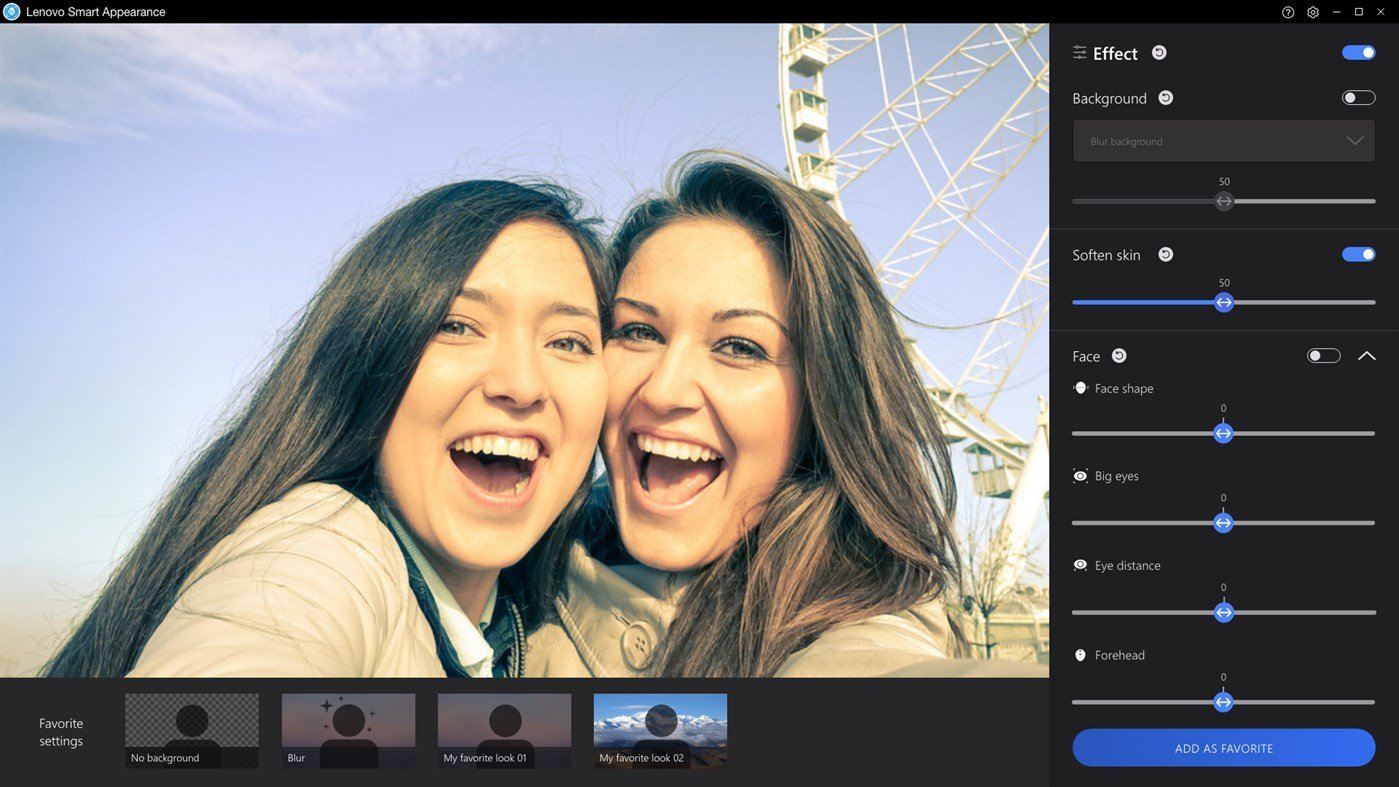Open the help question mark icon
Screen dimensions: 1399x787
(1288, 12)
